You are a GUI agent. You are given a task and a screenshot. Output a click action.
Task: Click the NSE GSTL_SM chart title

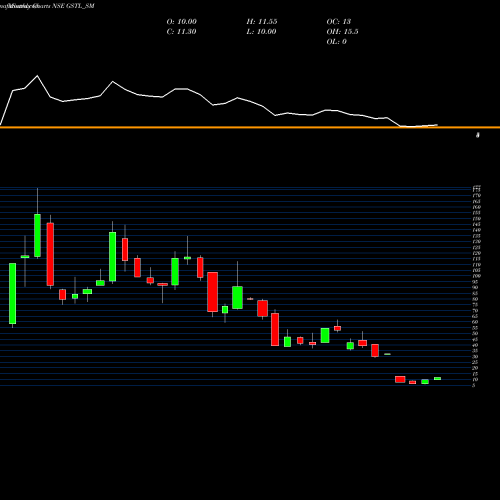[73, 6]
